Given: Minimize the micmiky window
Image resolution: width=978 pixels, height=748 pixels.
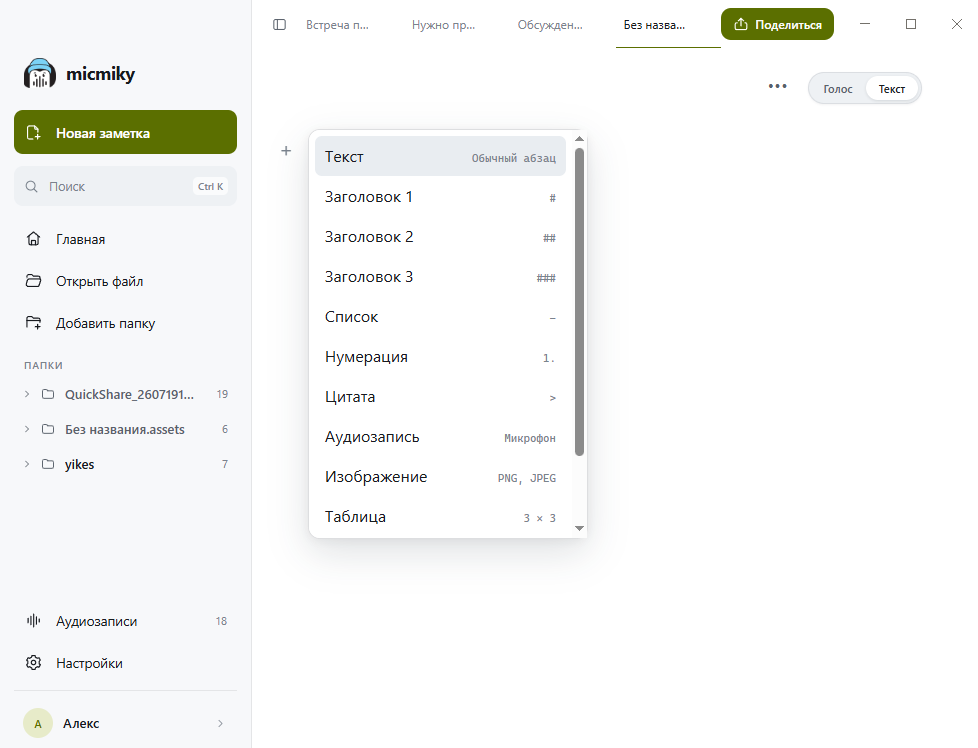Looking at the screenshot, I should pos(864,24).
